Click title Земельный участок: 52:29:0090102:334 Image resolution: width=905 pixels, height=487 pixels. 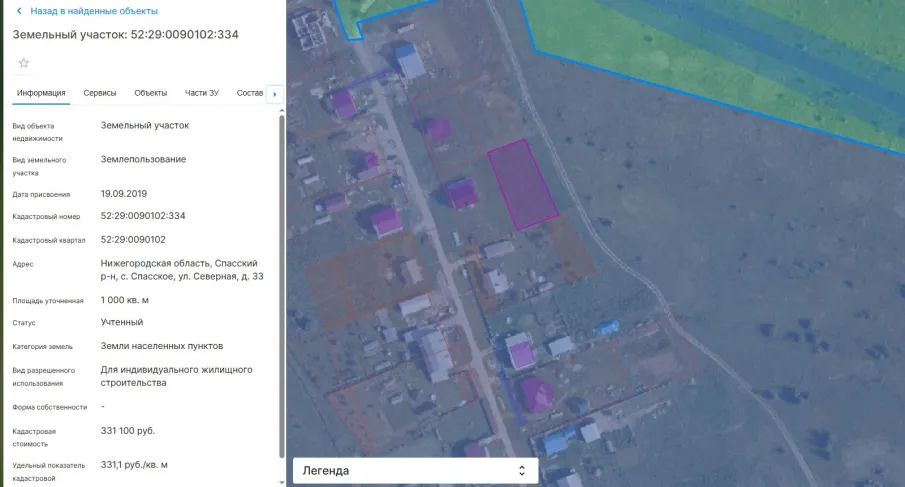pyautogui.click(x=125, y=35)
